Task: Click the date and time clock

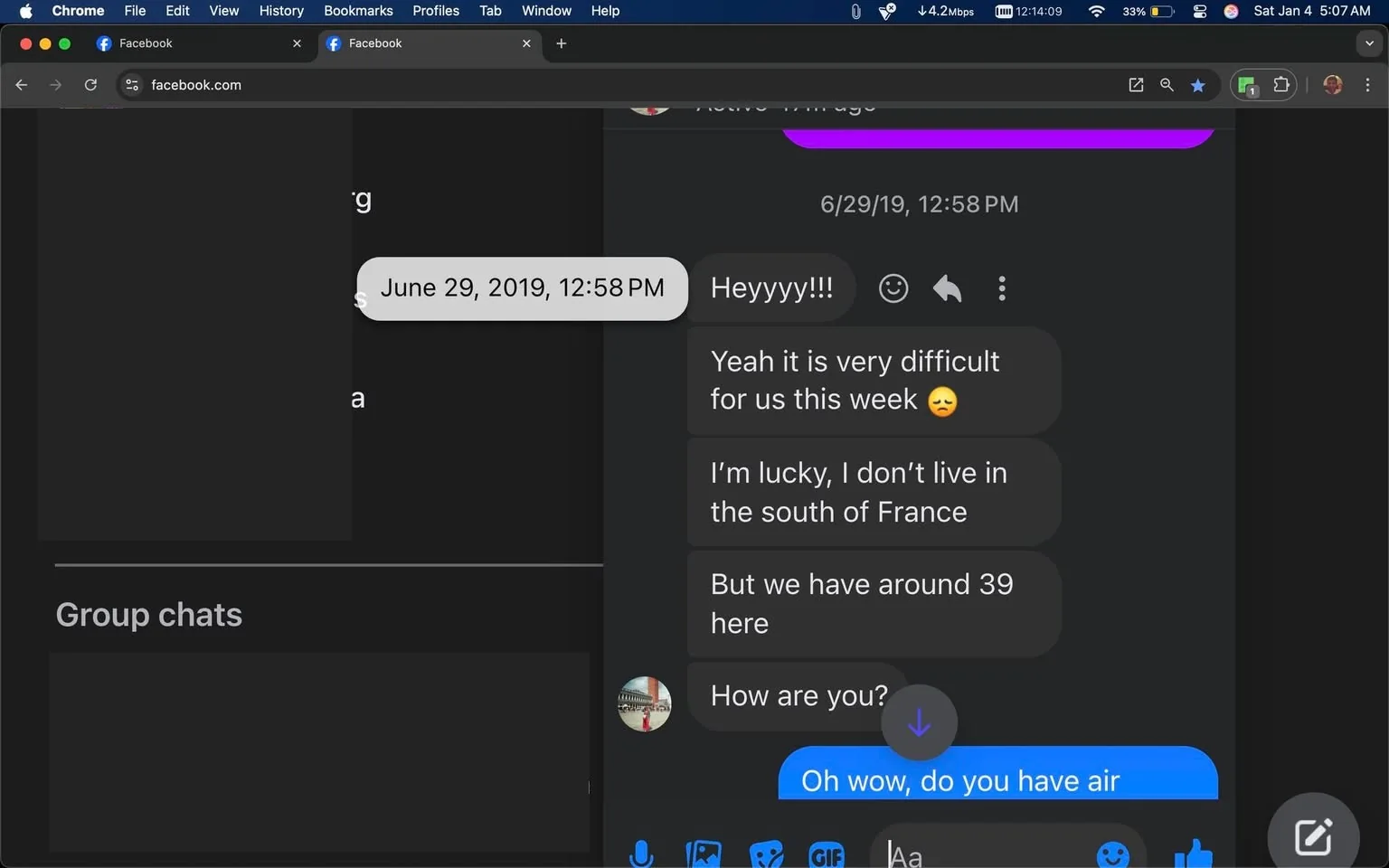Action: 1311,11
